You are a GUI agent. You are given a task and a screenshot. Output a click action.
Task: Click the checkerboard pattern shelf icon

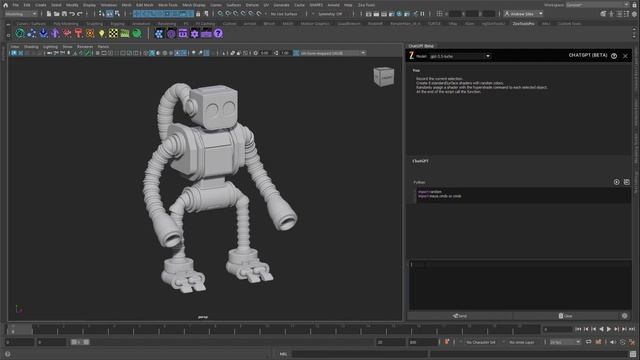113,33
